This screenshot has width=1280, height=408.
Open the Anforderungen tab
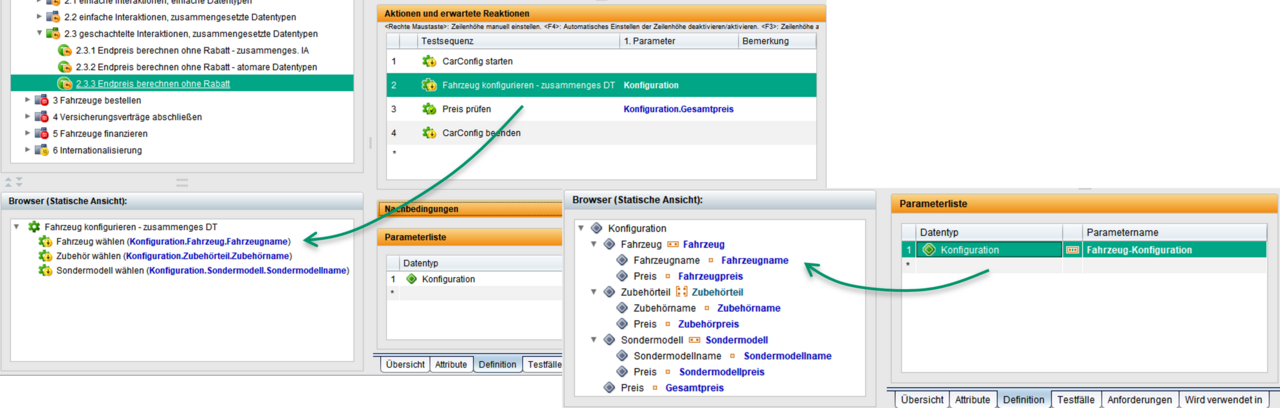tap(1139, 399)
